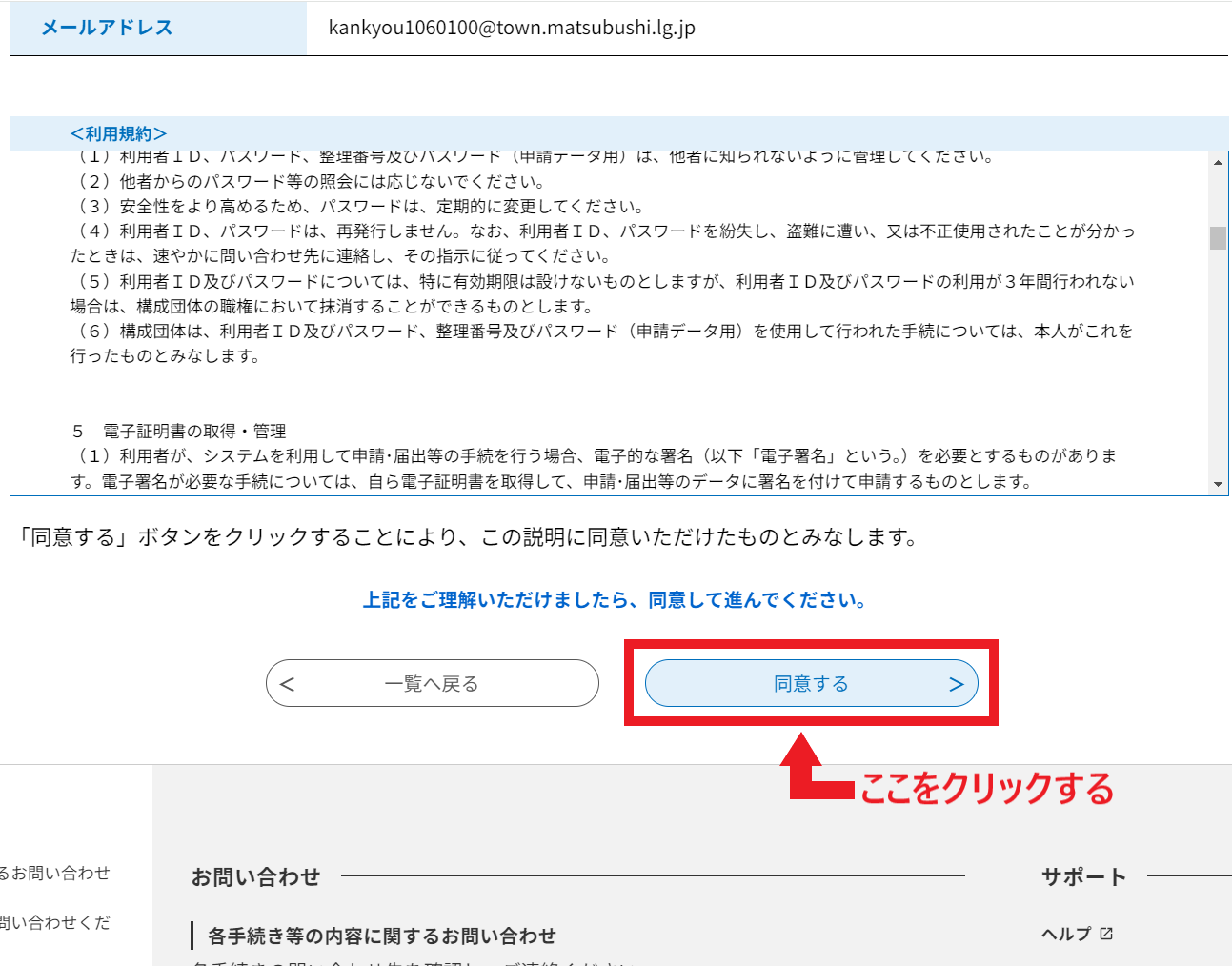Click the <利用規約> section heading
This screenshot has height=966, width=1232.
click(x=118, y=133)
